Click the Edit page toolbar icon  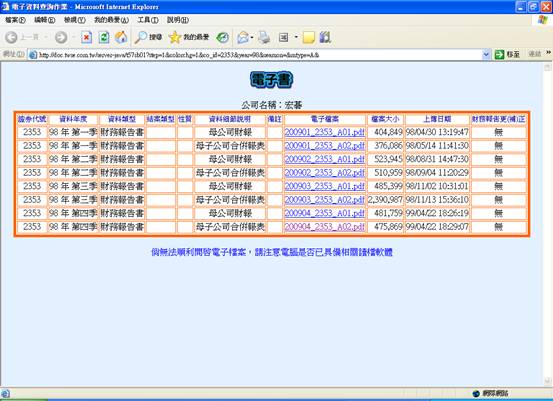(284, 37)
